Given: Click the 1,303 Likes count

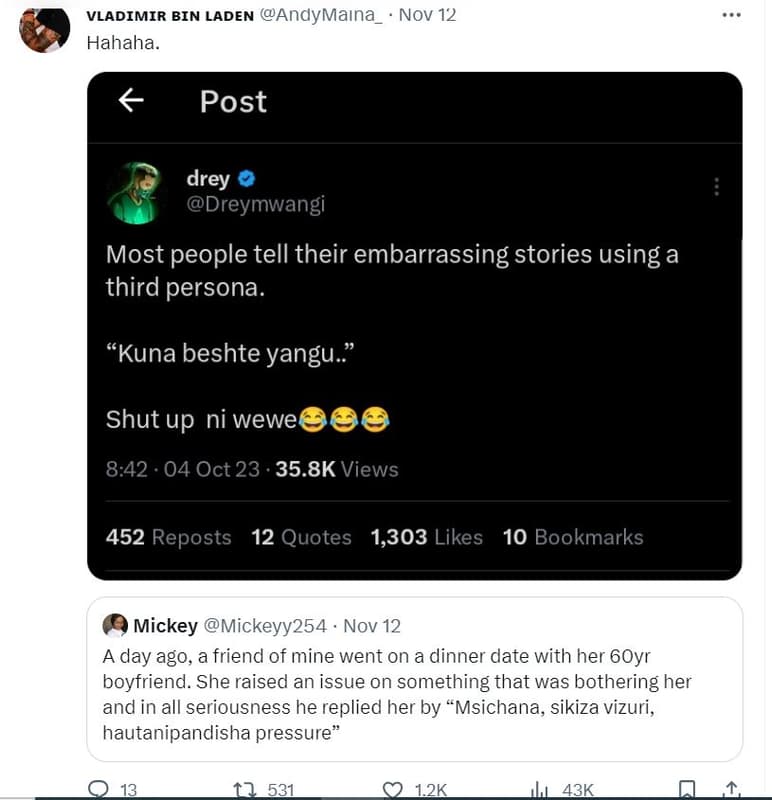Looking at the screenshot, I should (x=426, y=537).
